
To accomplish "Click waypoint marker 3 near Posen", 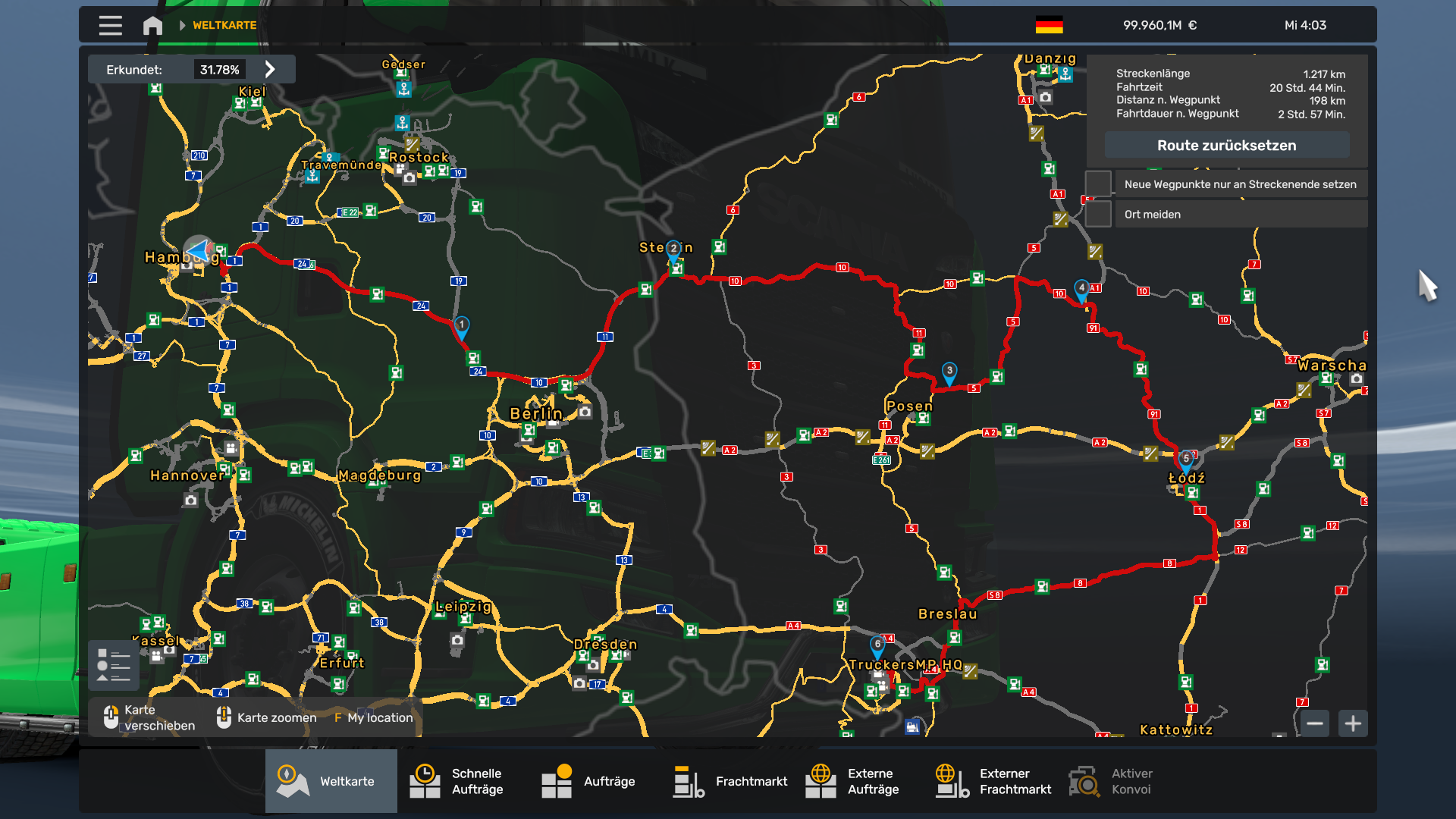I will tap(949, 372).
